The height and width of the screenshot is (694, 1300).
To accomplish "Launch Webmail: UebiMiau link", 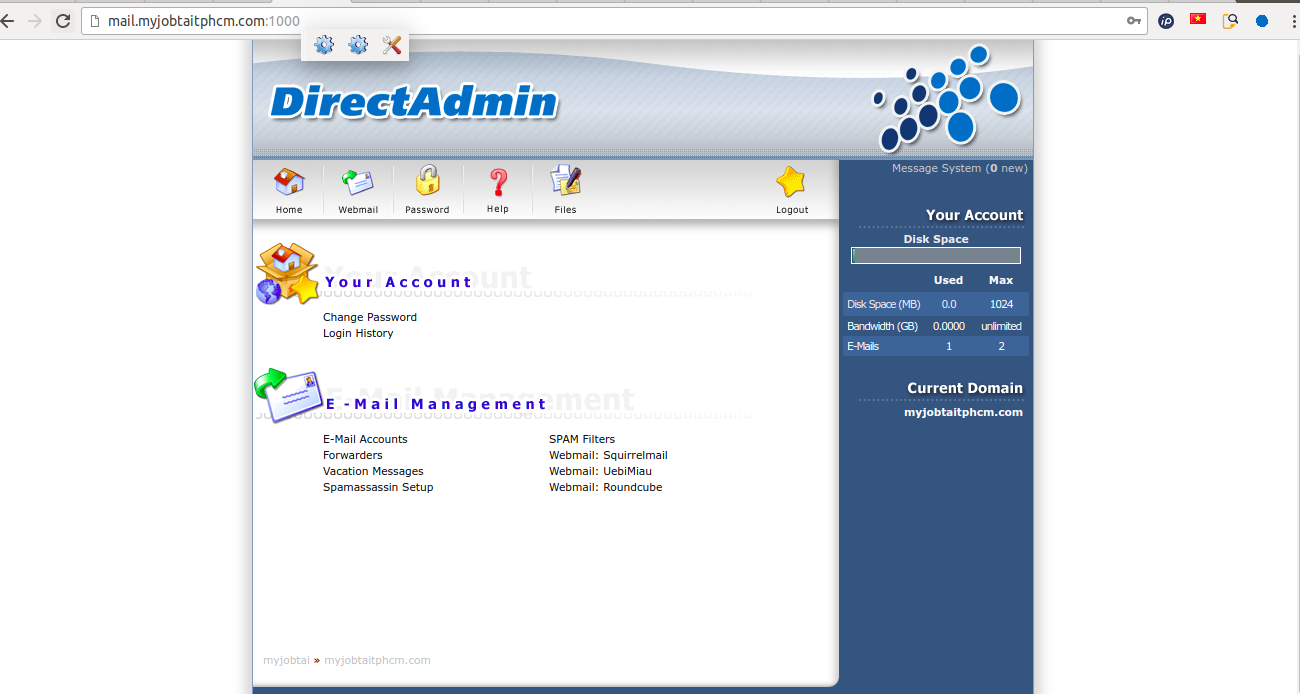I will pos(600,471).
